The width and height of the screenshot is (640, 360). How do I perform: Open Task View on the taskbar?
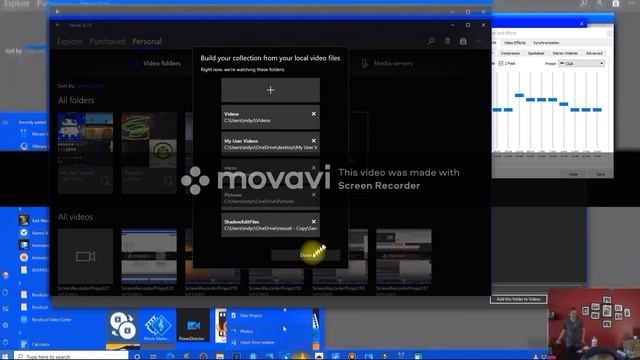pyautogui.click(x=153, y=356)
